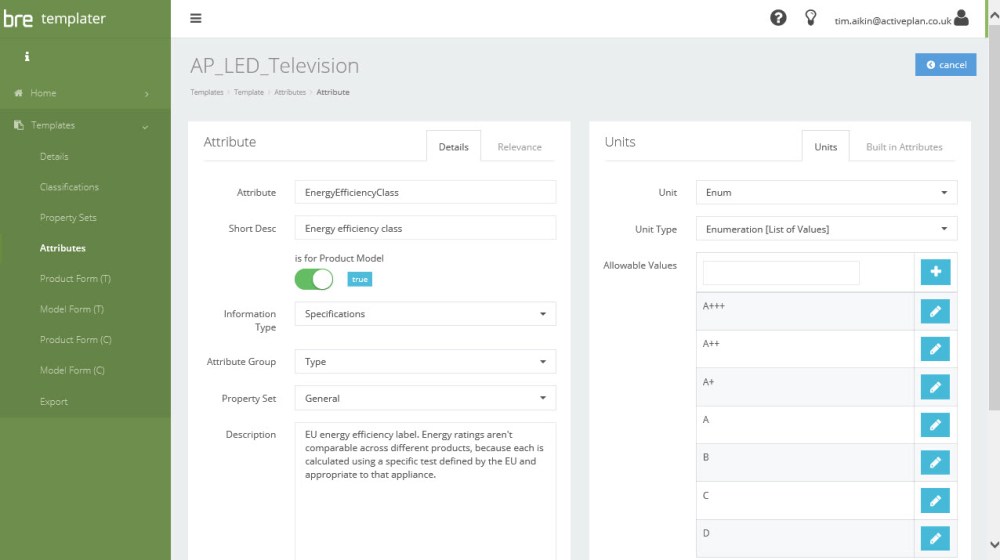
Task: Open Details in the sidebar
Action: pos(54,156)
